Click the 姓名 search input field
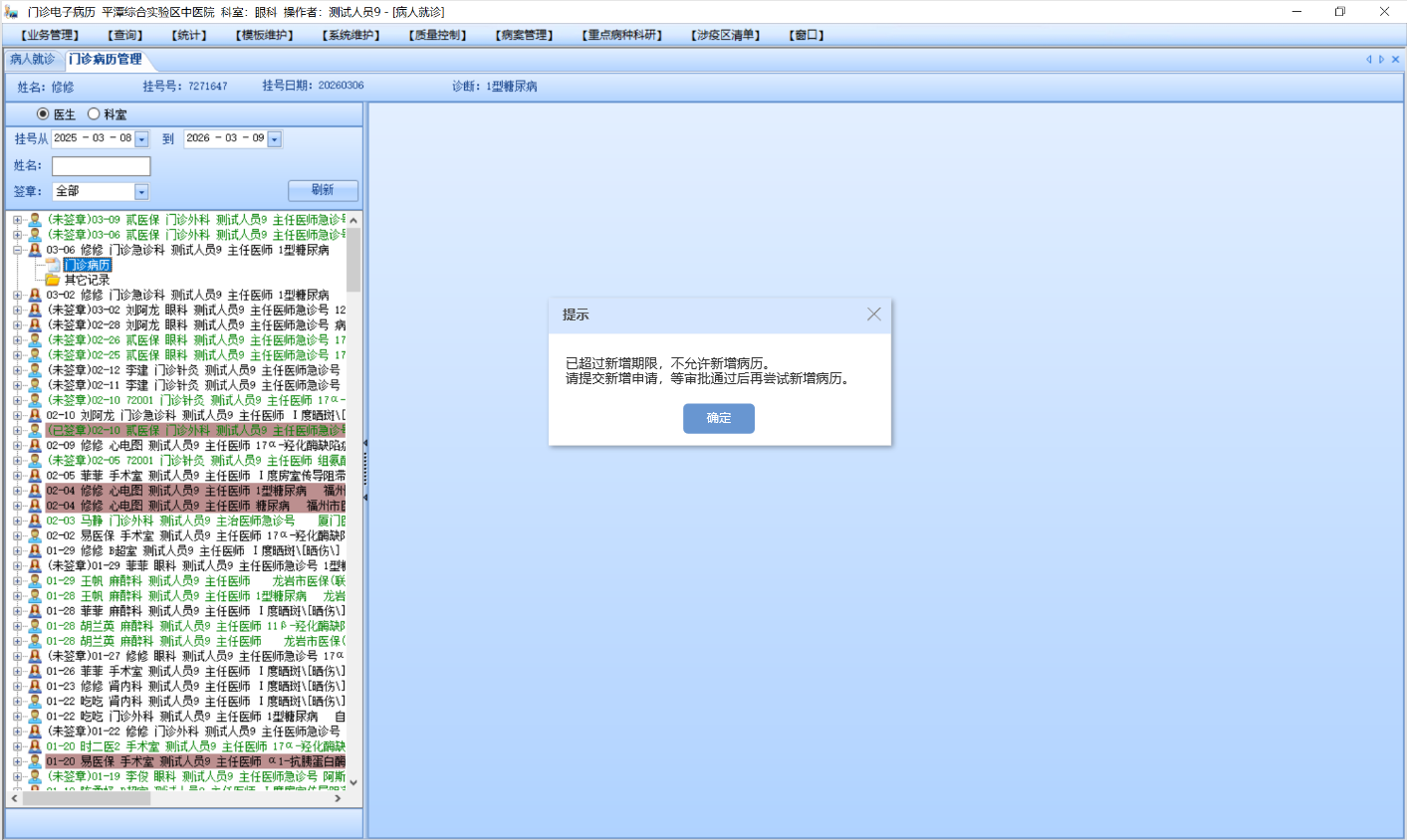 (x=102, y=166)
